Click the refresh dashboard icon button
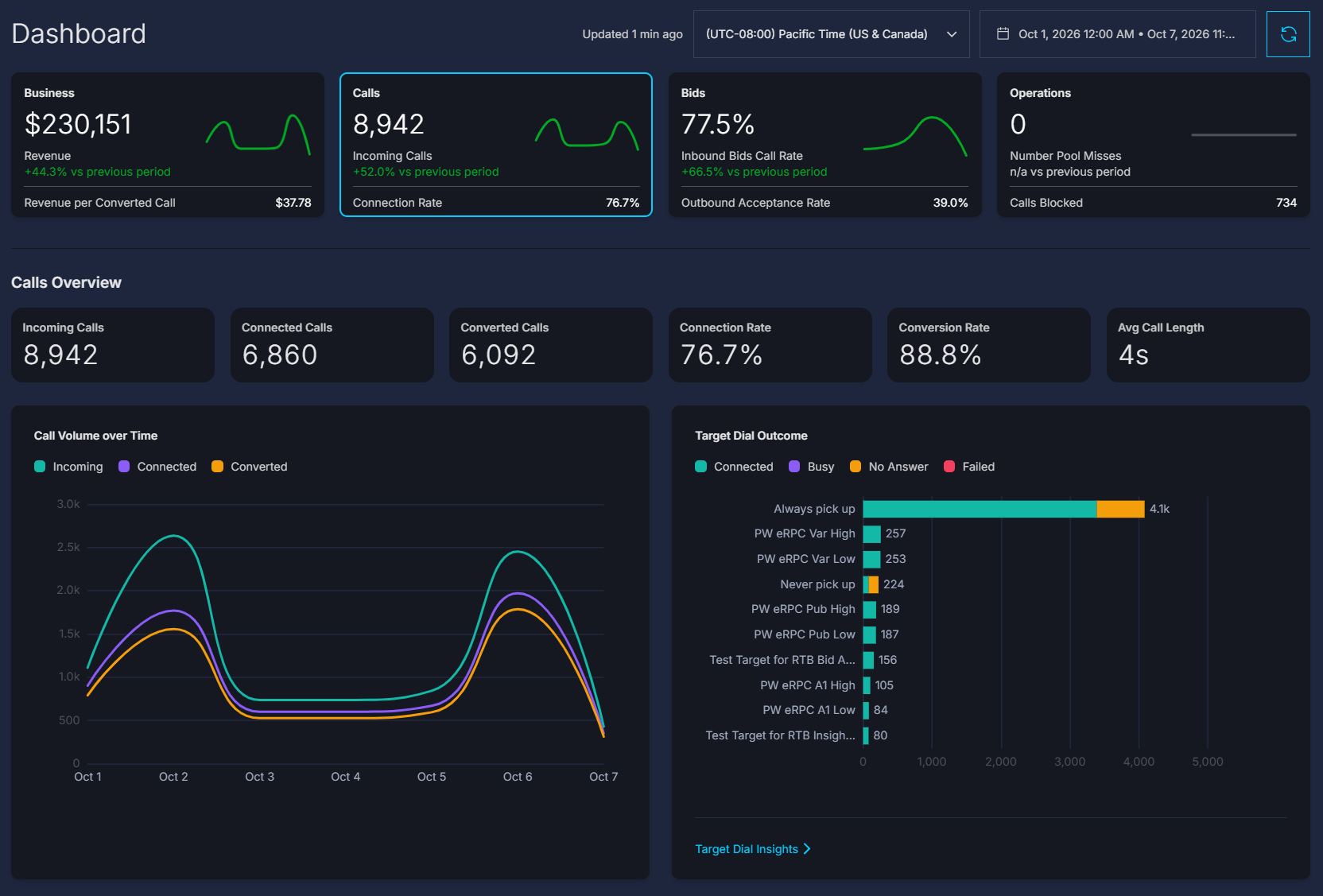Image resolution: width=1323 pixels, height=896 pixels. click(x=1288, y=34)
